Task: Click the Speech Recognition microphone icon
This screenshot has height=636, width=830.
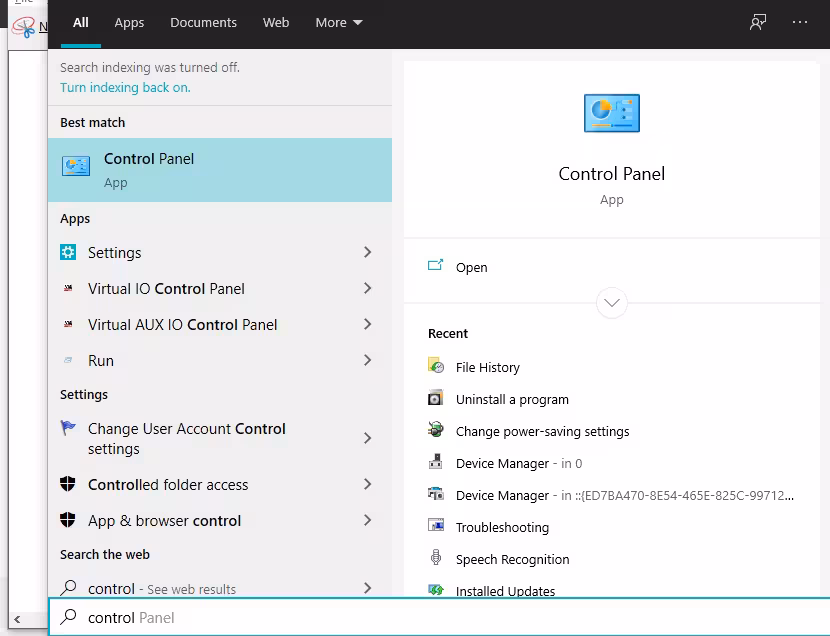Action: [436, 559]
